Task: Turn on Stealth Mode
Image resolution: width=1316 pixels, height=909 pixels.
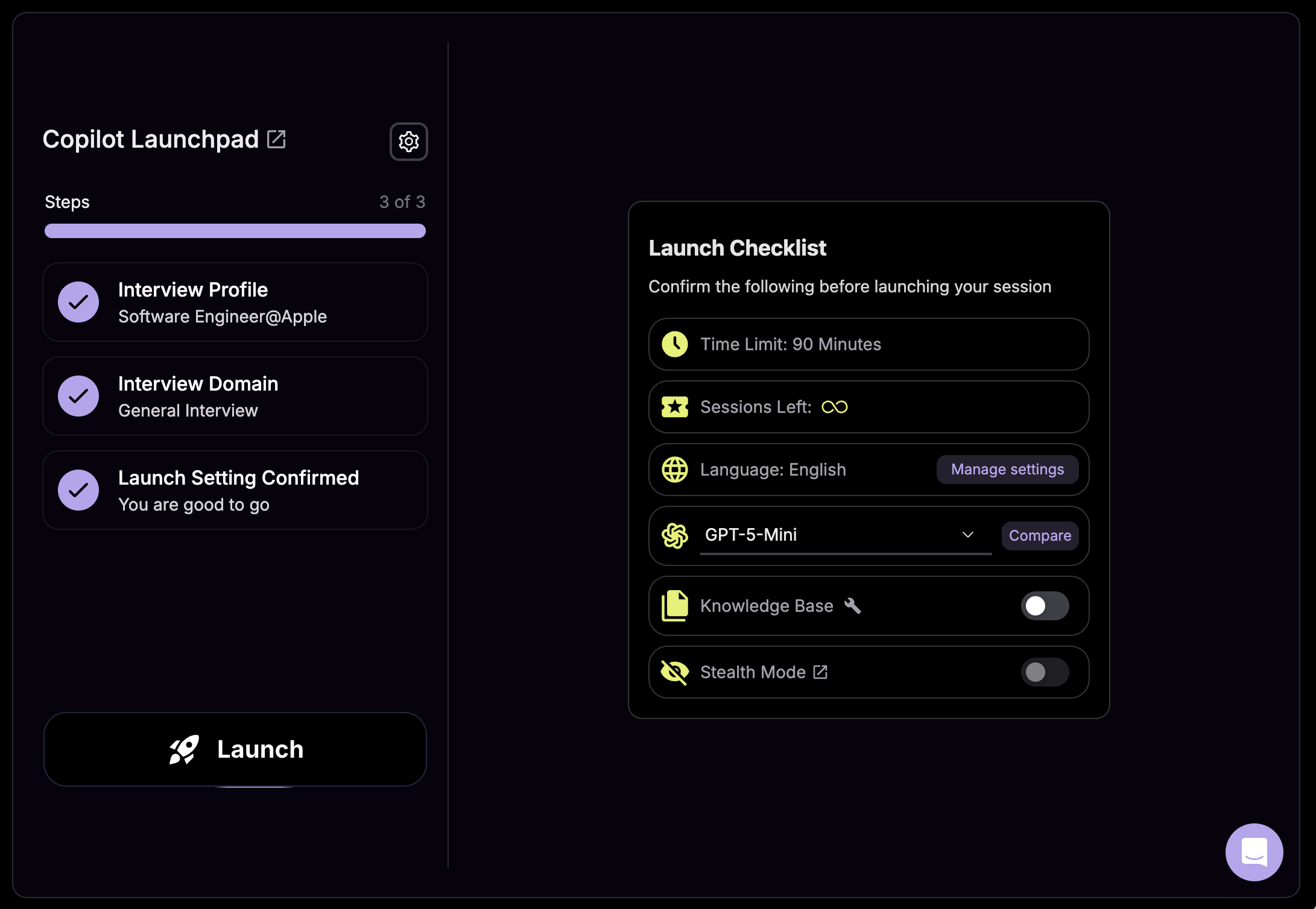Action: coord(1045,672)
